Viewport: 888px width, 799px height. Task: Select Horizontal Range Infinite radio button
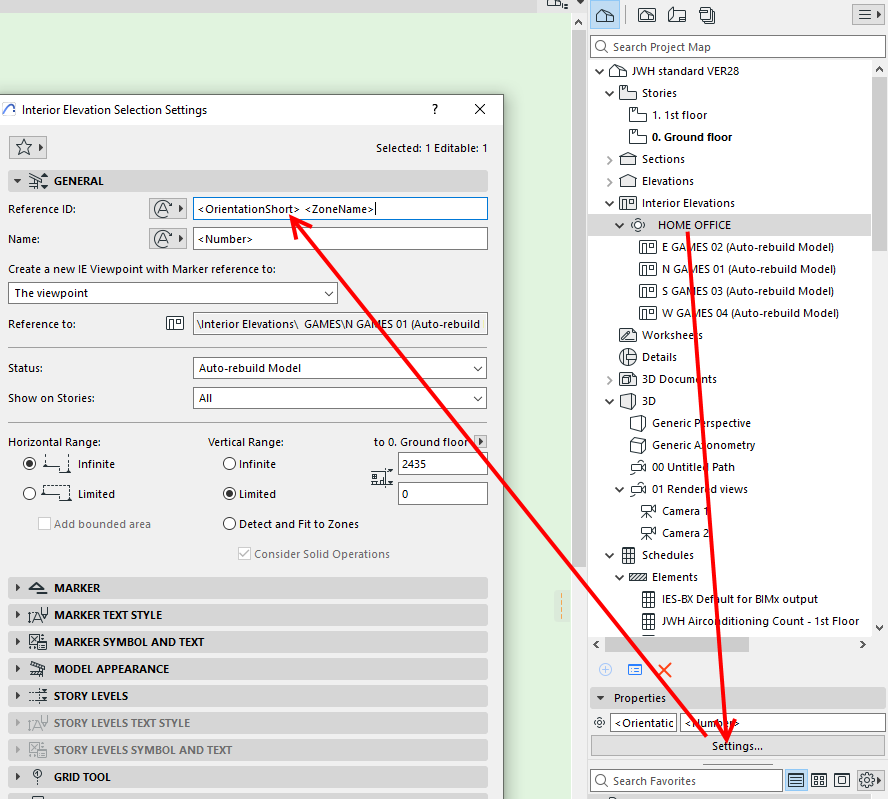click(29, 464)
